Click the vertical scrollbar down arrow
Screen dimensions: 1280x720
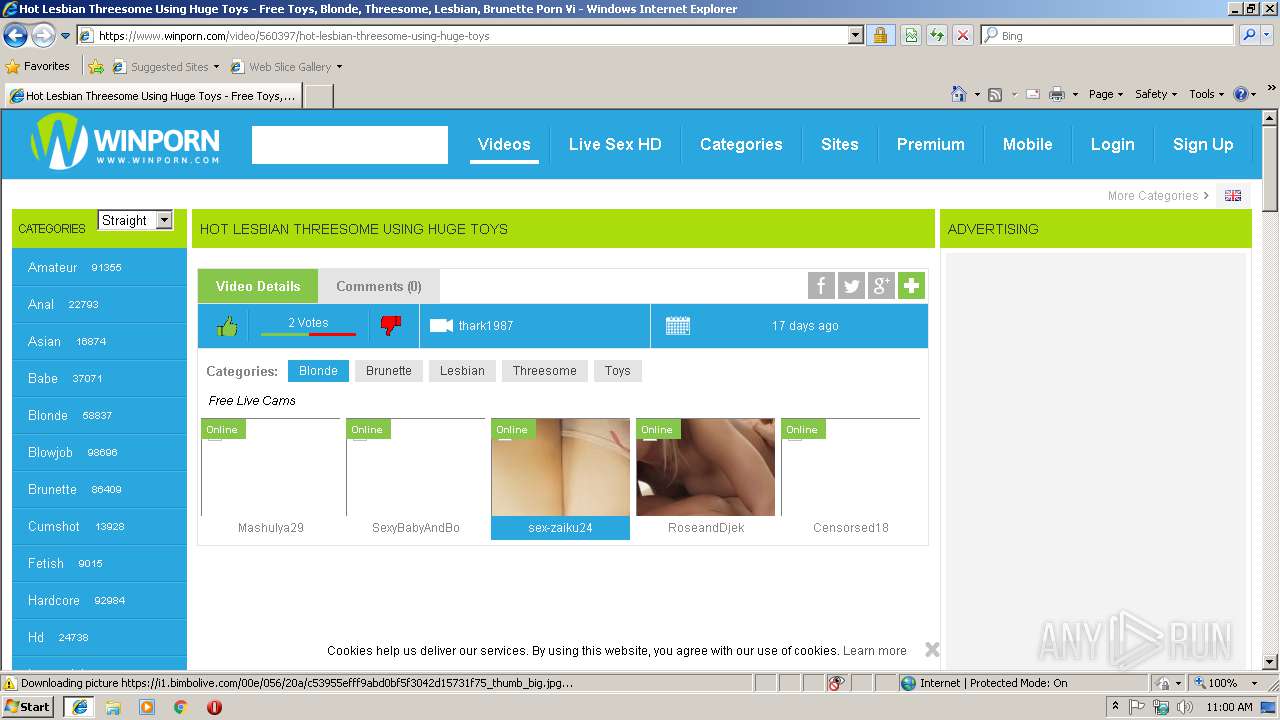[1270, 661]
